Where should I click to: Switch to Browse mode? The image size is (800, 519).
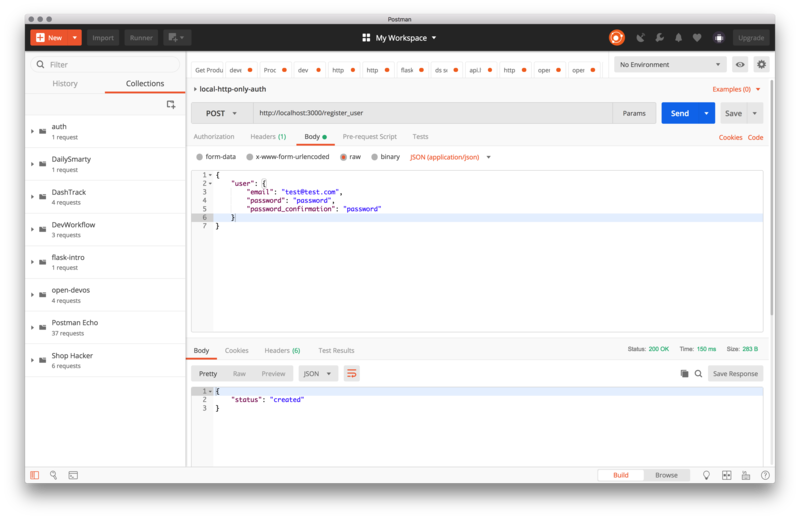tap(666, 475)
